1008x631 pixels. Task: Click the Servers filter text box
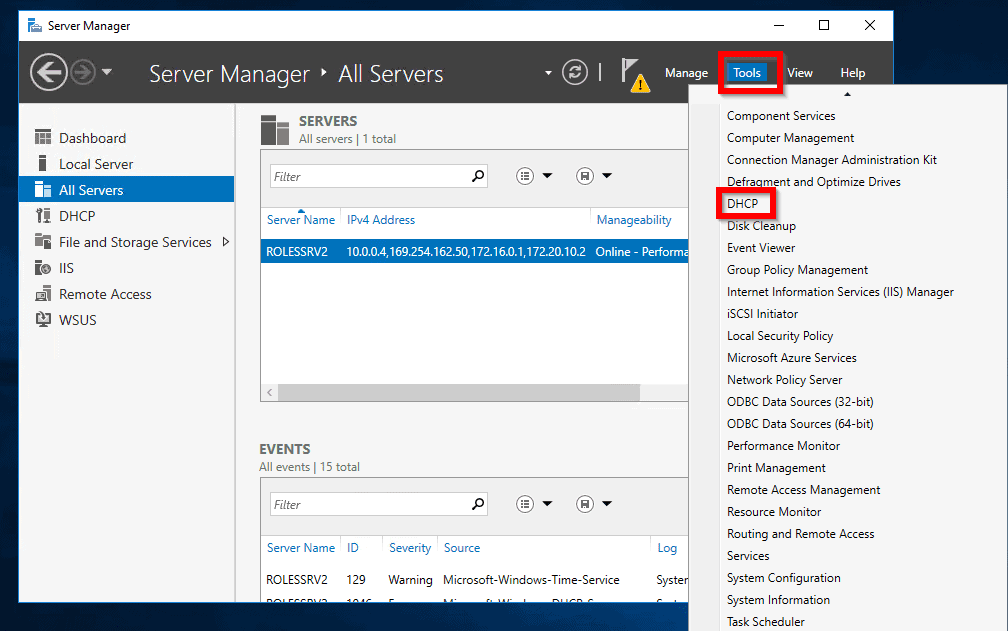point(370,176)
